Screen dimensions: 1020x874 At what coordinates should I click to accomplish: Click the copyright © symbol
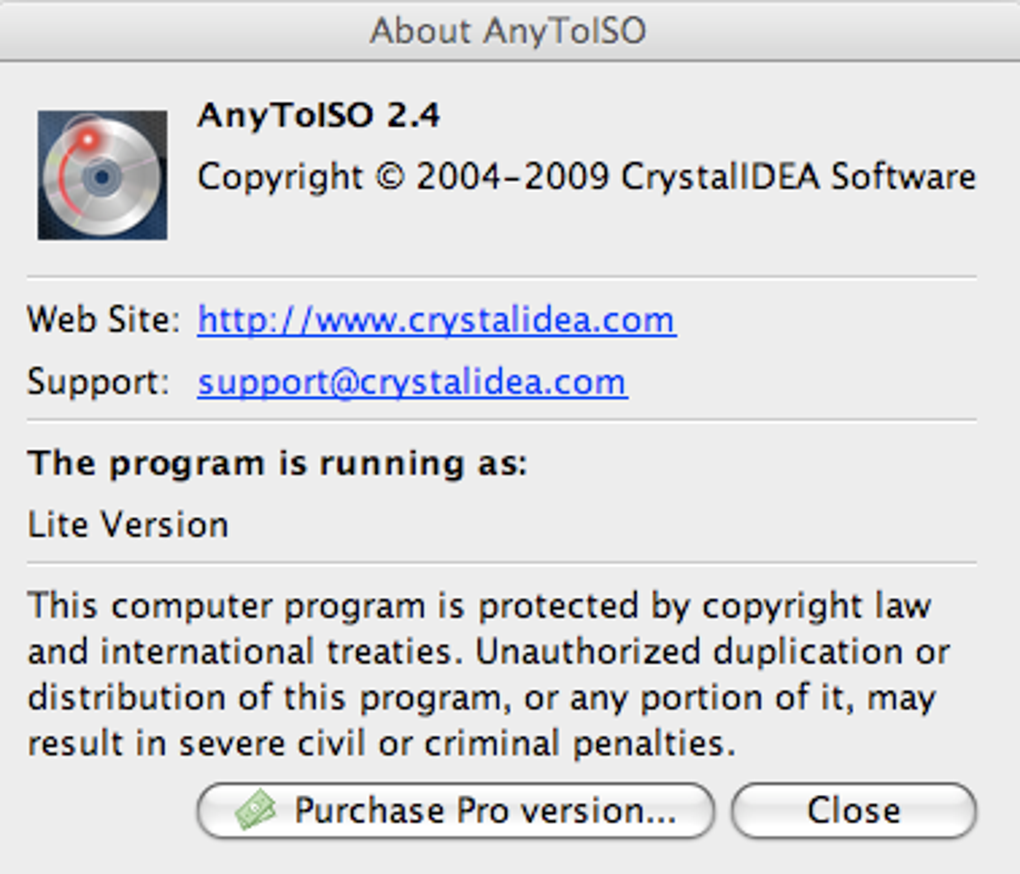(x=389, y=177)
